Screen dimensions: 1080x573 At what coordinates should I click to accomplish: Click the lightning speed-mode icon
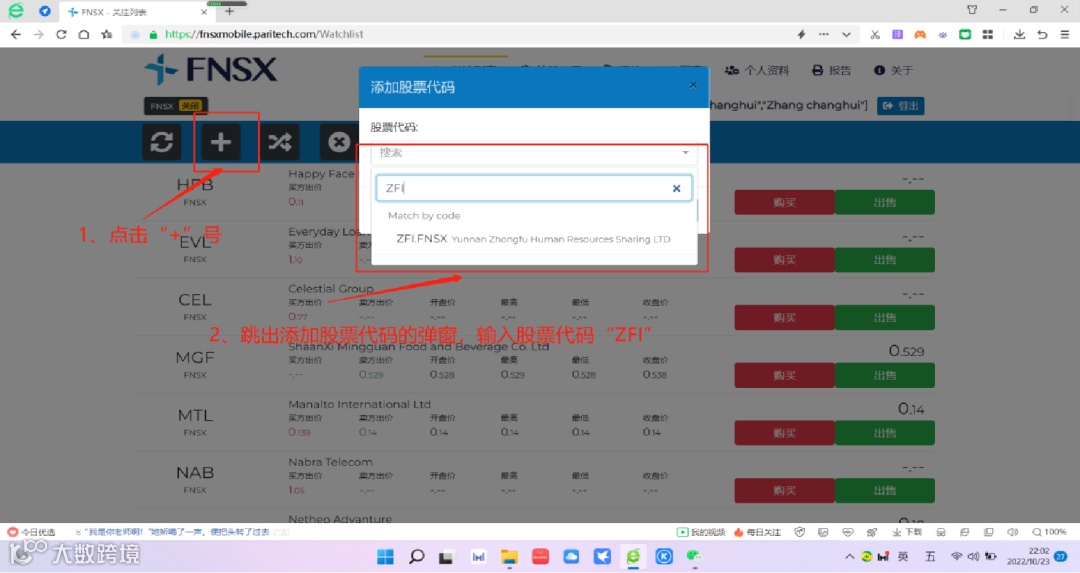click(801, 34)
